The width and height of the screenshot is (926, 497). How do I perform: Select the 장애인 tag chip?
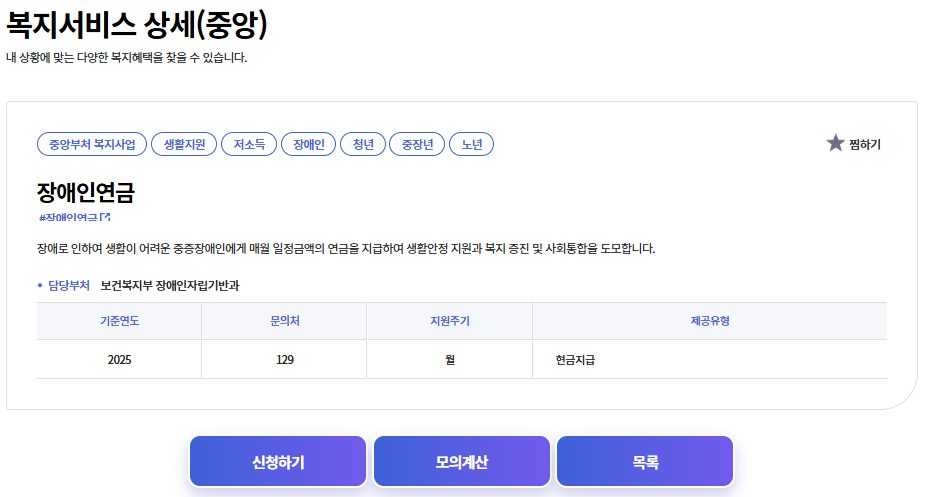point(308,145)
